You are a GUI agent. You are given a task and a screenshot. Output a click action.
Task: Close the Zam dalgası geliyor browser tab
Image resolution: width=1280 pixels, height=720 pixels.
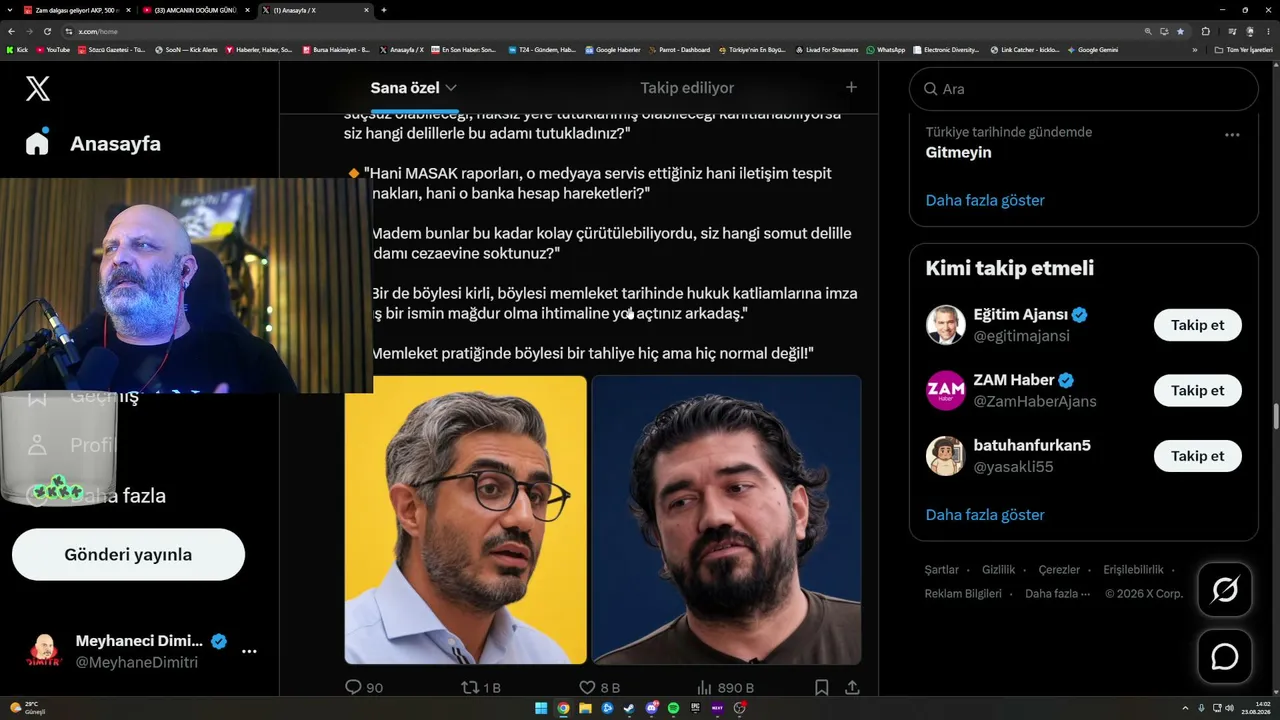(128, 10)
